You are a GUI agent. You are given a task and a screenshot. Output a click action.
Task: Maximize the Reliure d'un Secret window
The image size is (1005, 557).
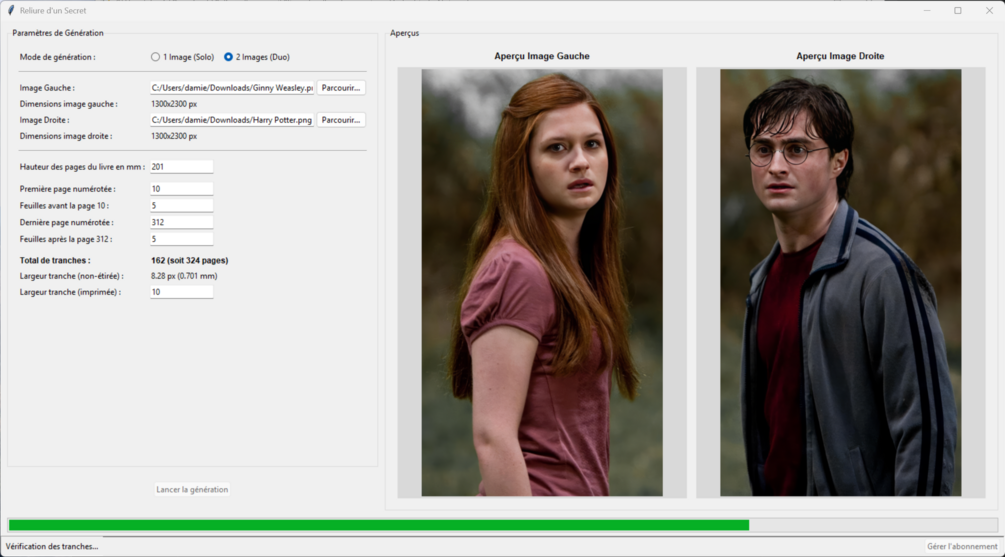pos(958,10)
